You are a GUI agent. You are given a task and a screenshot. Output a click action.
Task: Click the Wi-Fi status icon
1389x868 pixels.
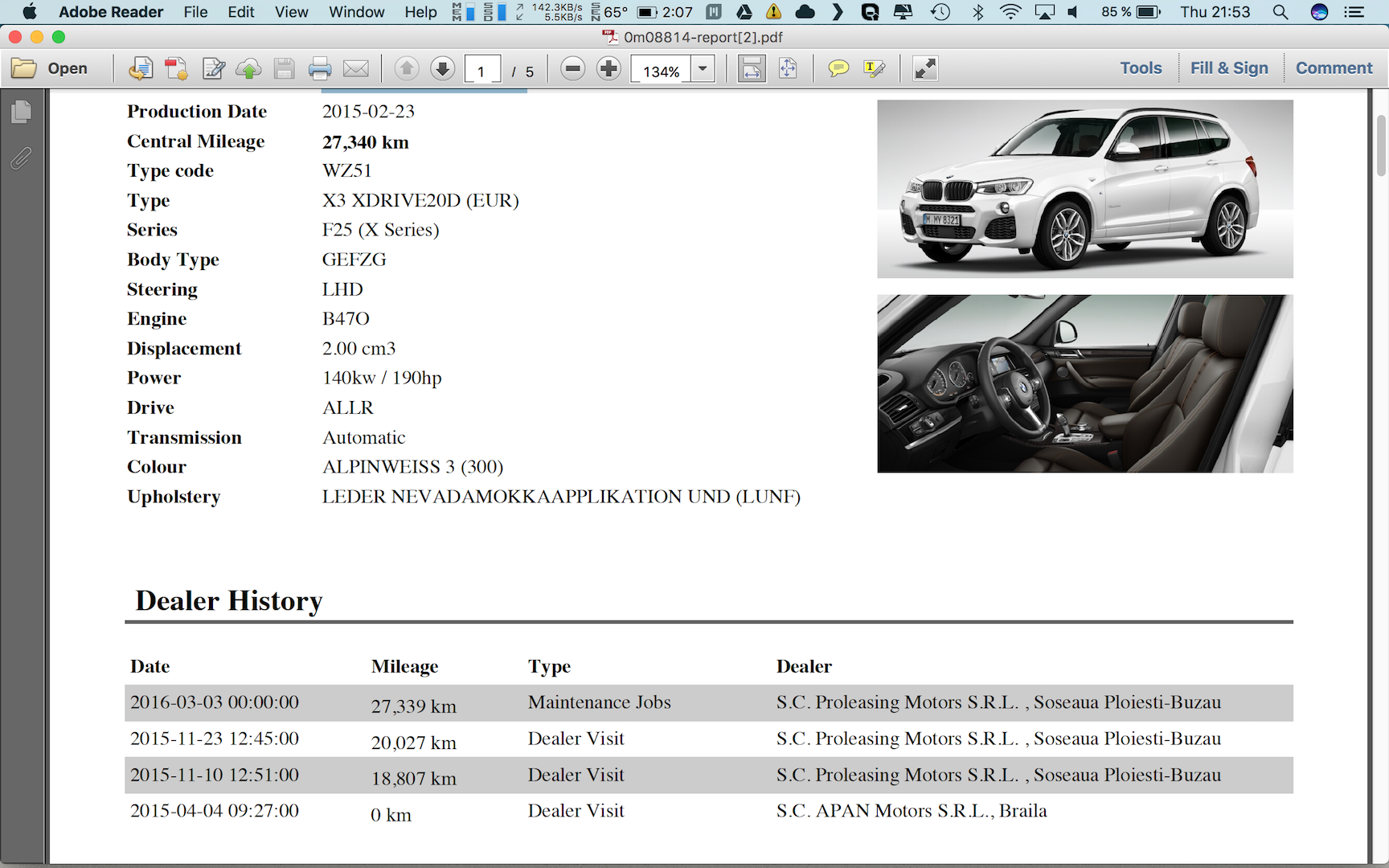(1010, 12)
